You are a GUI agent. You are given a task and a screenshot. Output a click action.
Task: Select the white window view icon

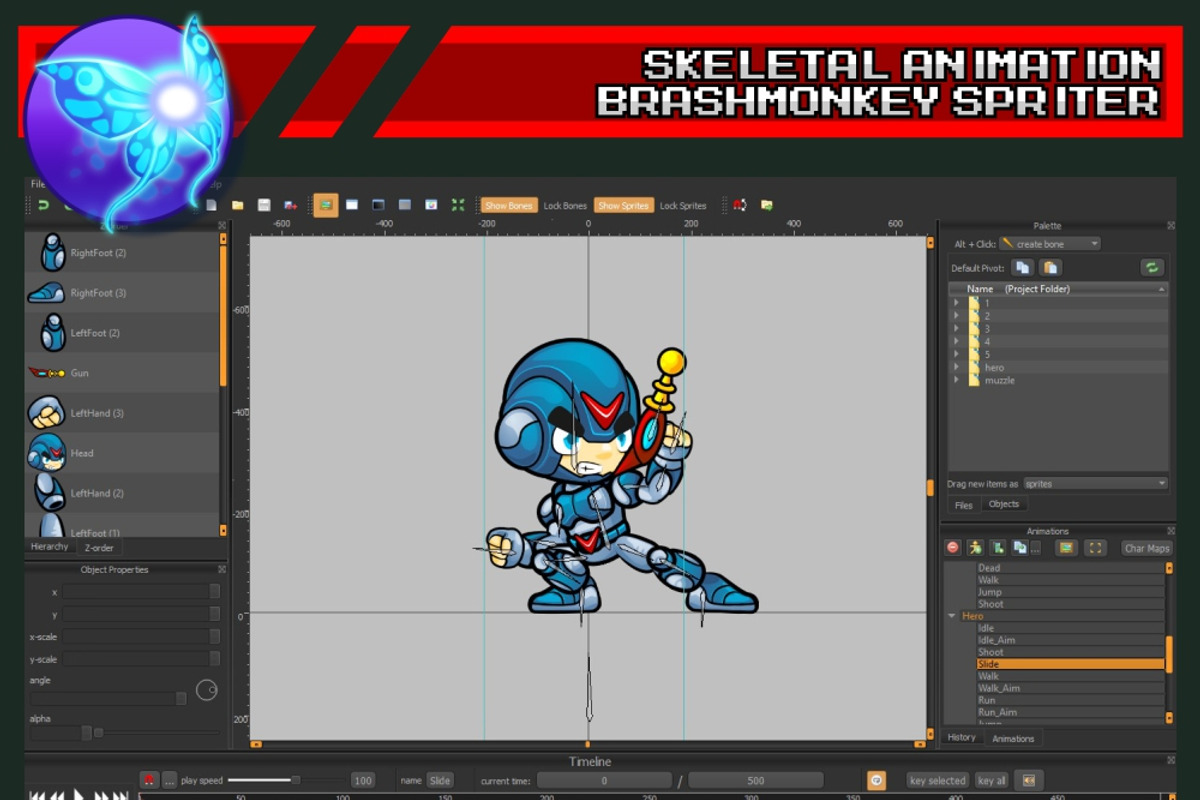tap(352, 205)
